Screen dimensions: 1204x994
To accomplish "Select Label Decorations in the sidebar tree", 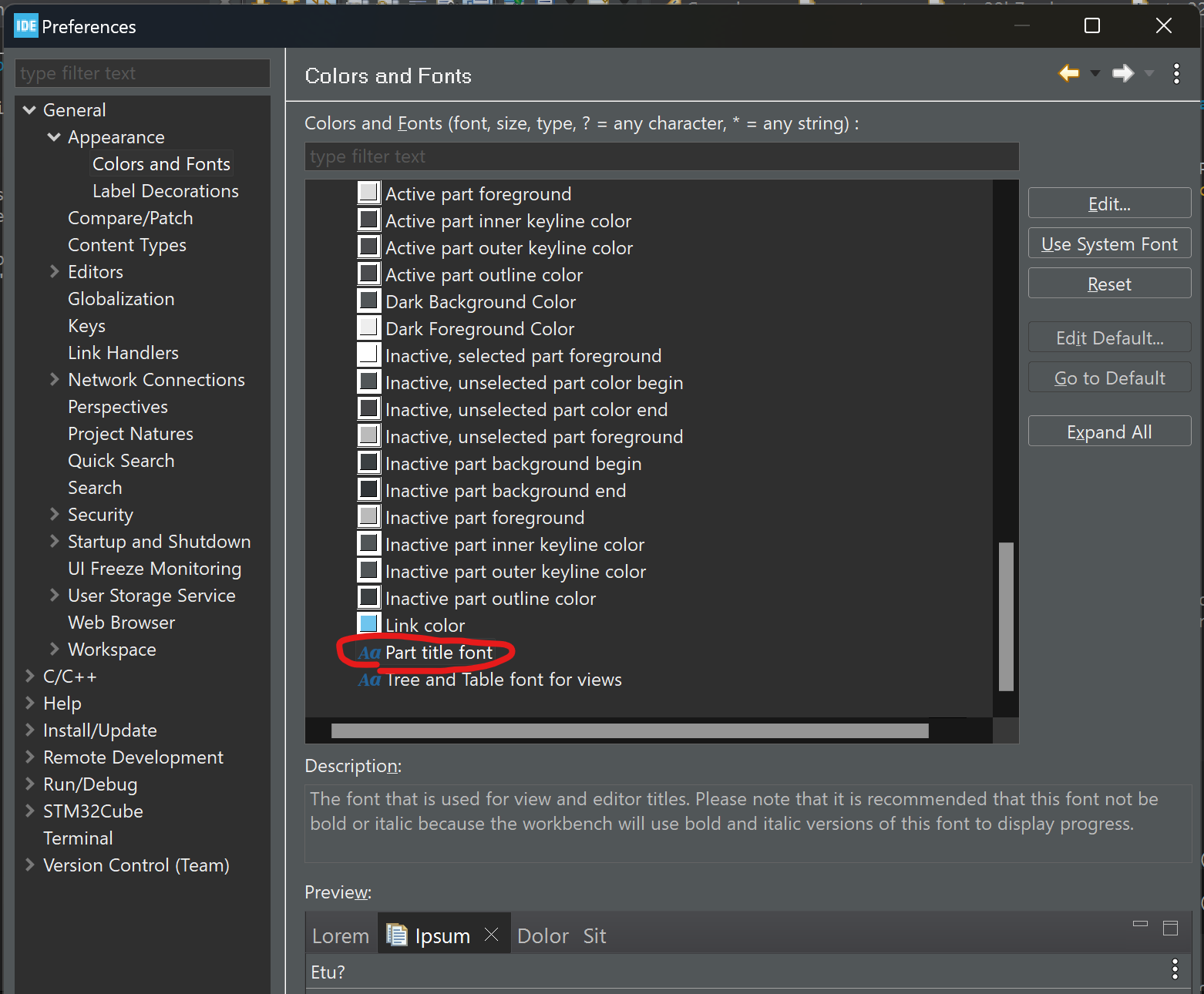I will pos(165,190).
